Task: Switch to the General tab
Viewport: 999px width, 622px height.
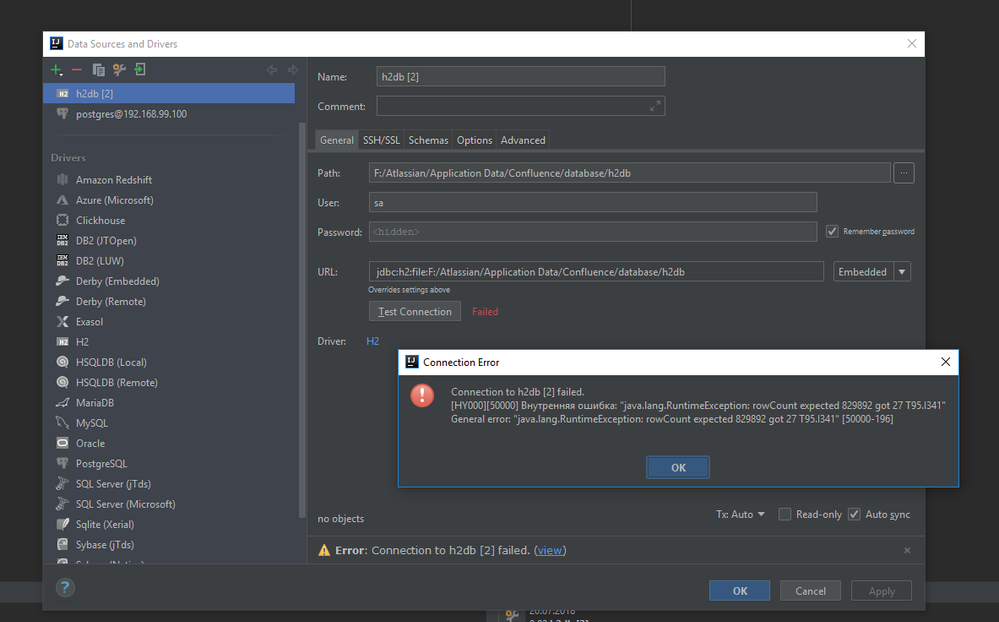Action: click(x=336, y=140)
